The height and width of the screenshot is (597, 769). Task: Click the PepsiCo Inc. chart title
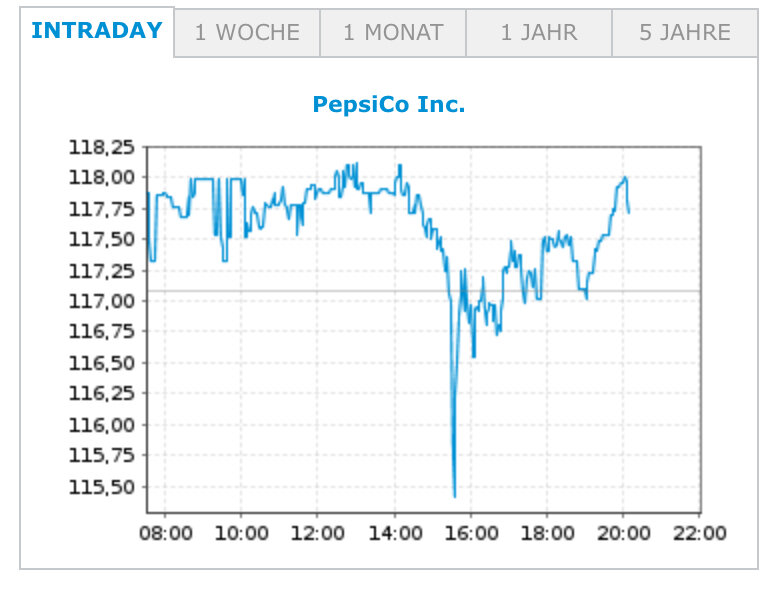click(389, 104)
